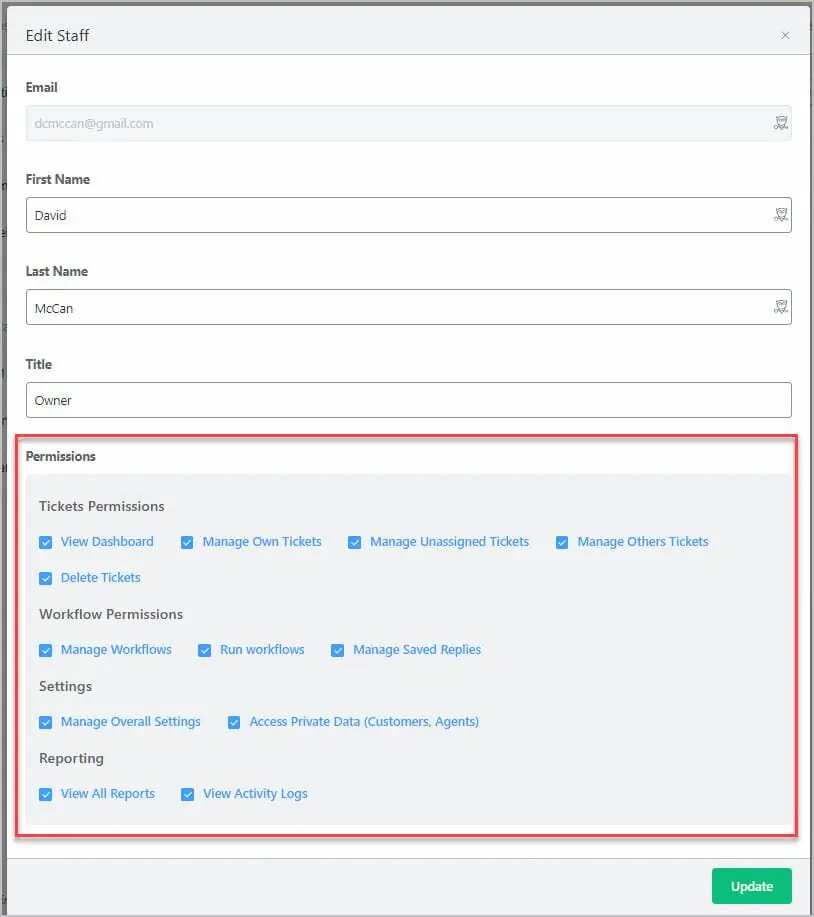The height and width of the screenshot is (917, 814).
Task: Toggle the Manage Own Tickets checkbox
Action: coord(187,542)
